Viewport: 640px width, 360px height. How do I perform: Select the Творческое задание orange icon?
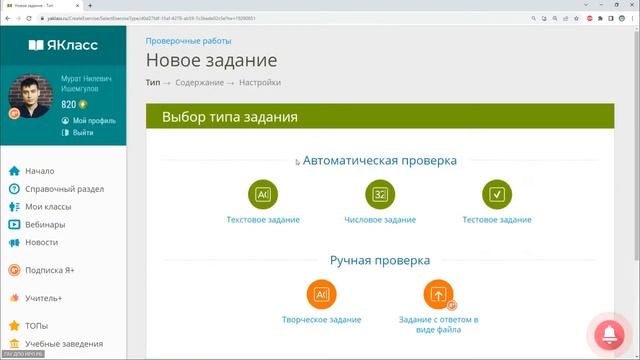(x=322, y=294)
